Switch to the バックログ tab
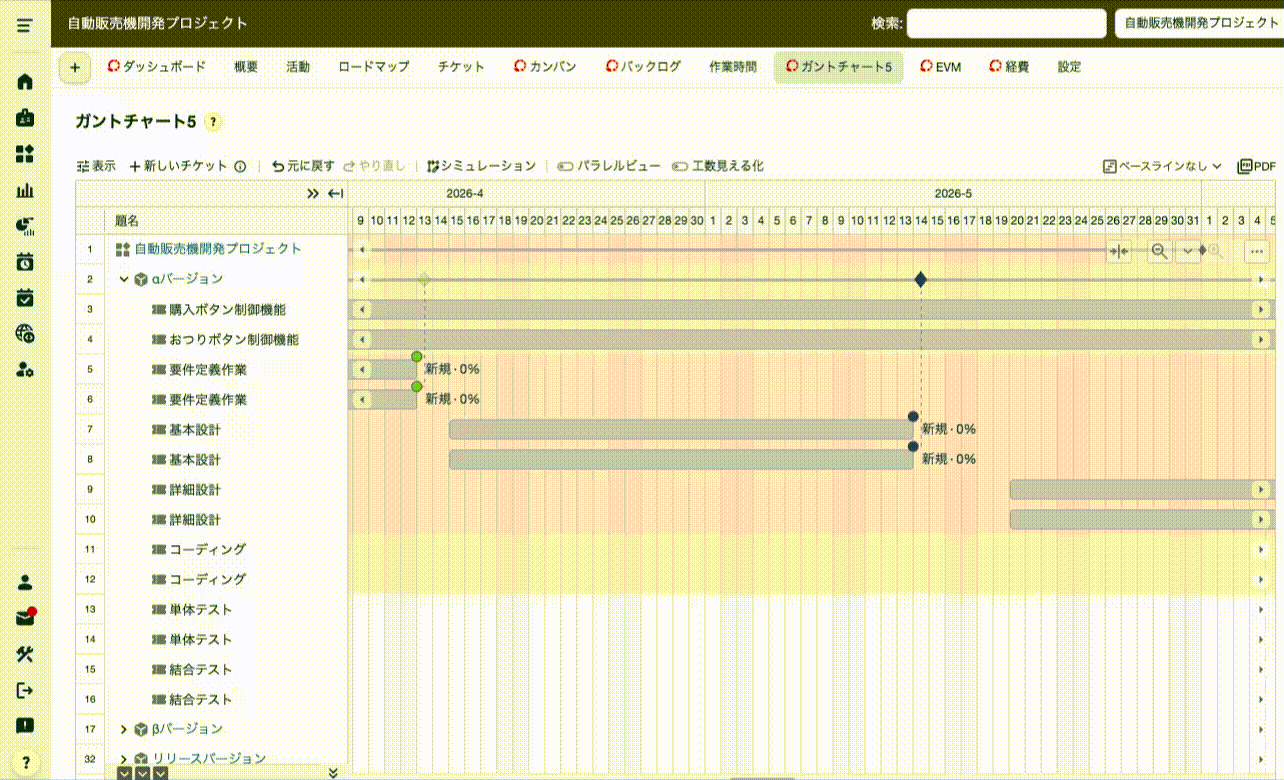 click(644, 67)
